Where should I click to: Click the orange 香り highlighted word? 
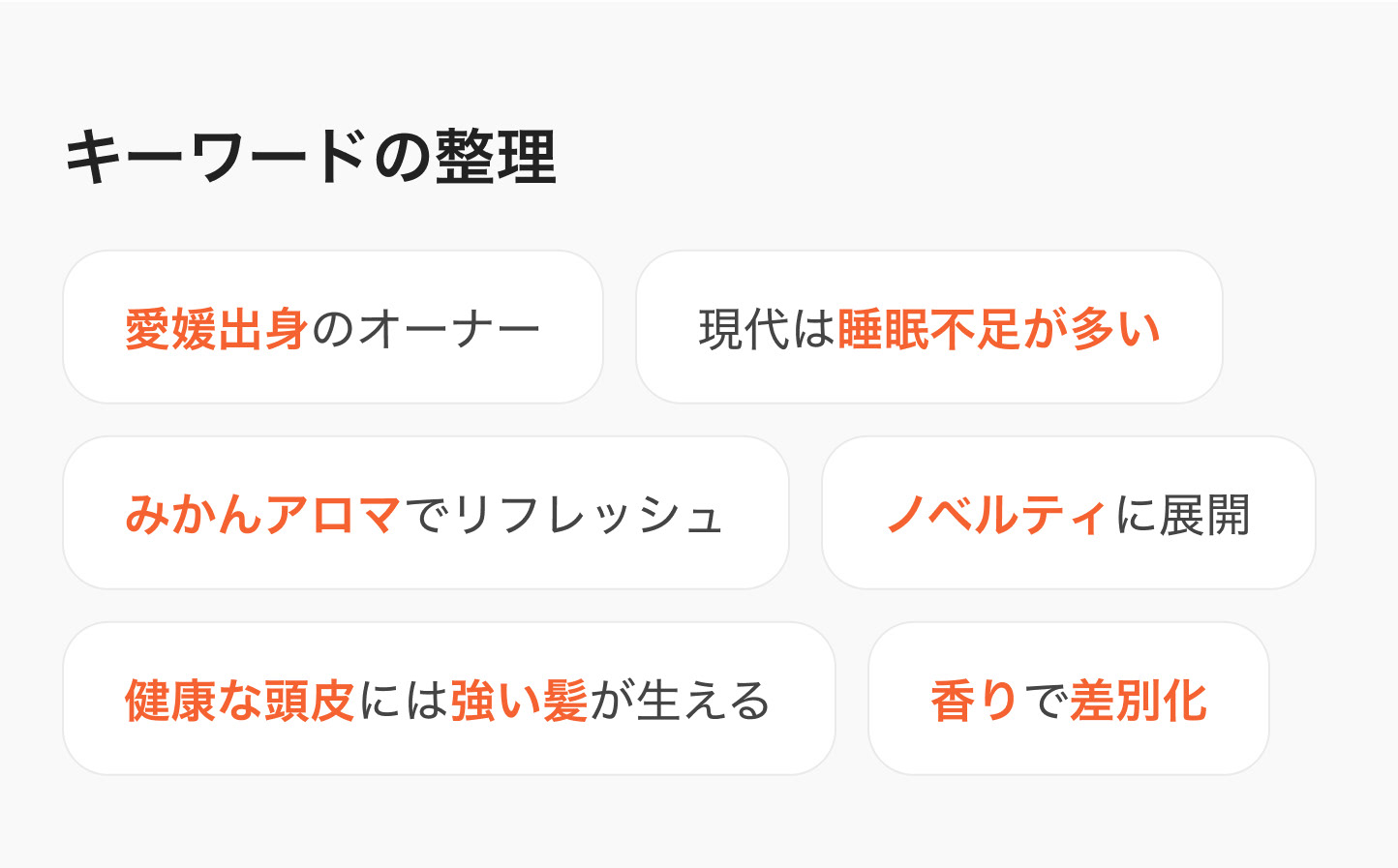(x=976, y=701)
